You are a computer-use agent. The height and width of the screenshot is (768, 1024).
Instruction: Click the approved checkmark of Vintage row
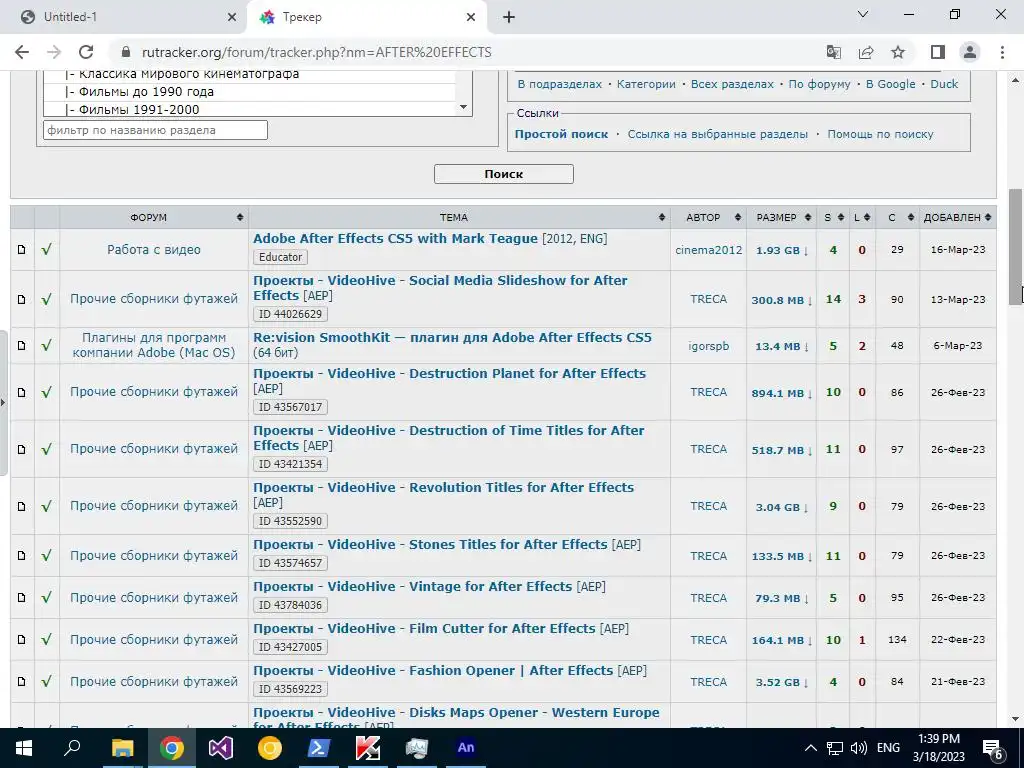tap(46, 598)
